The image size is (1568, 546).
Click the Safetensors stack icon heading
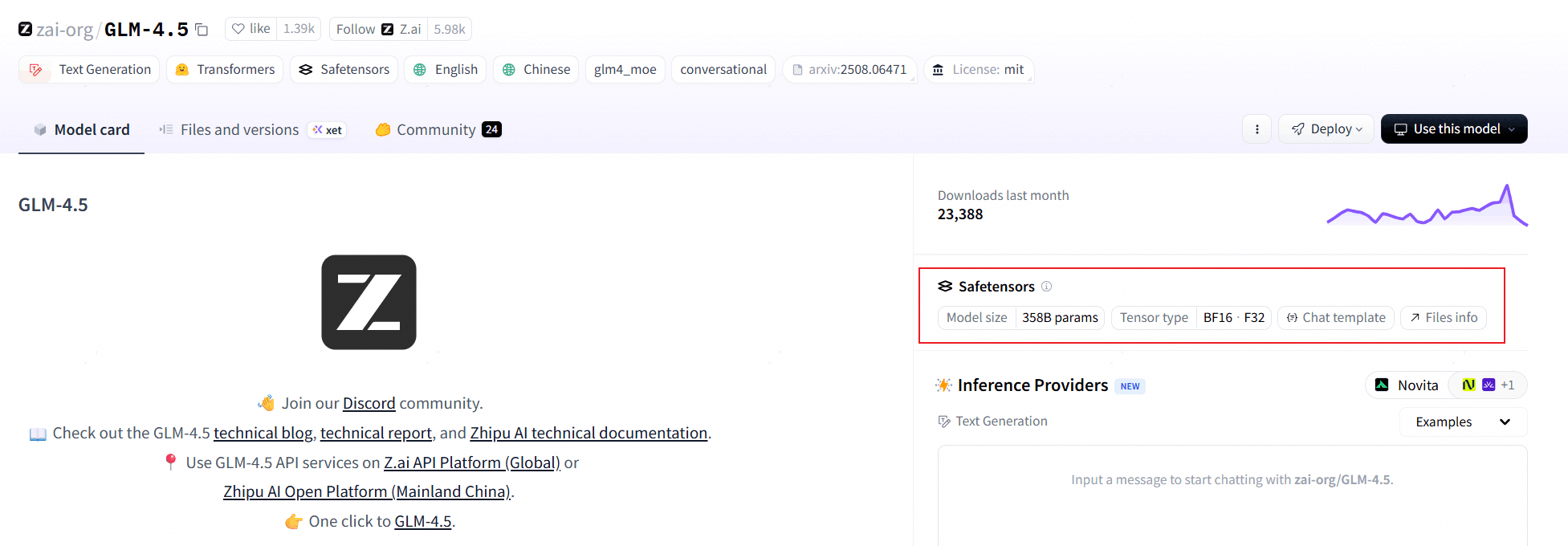tap(945, 286)
